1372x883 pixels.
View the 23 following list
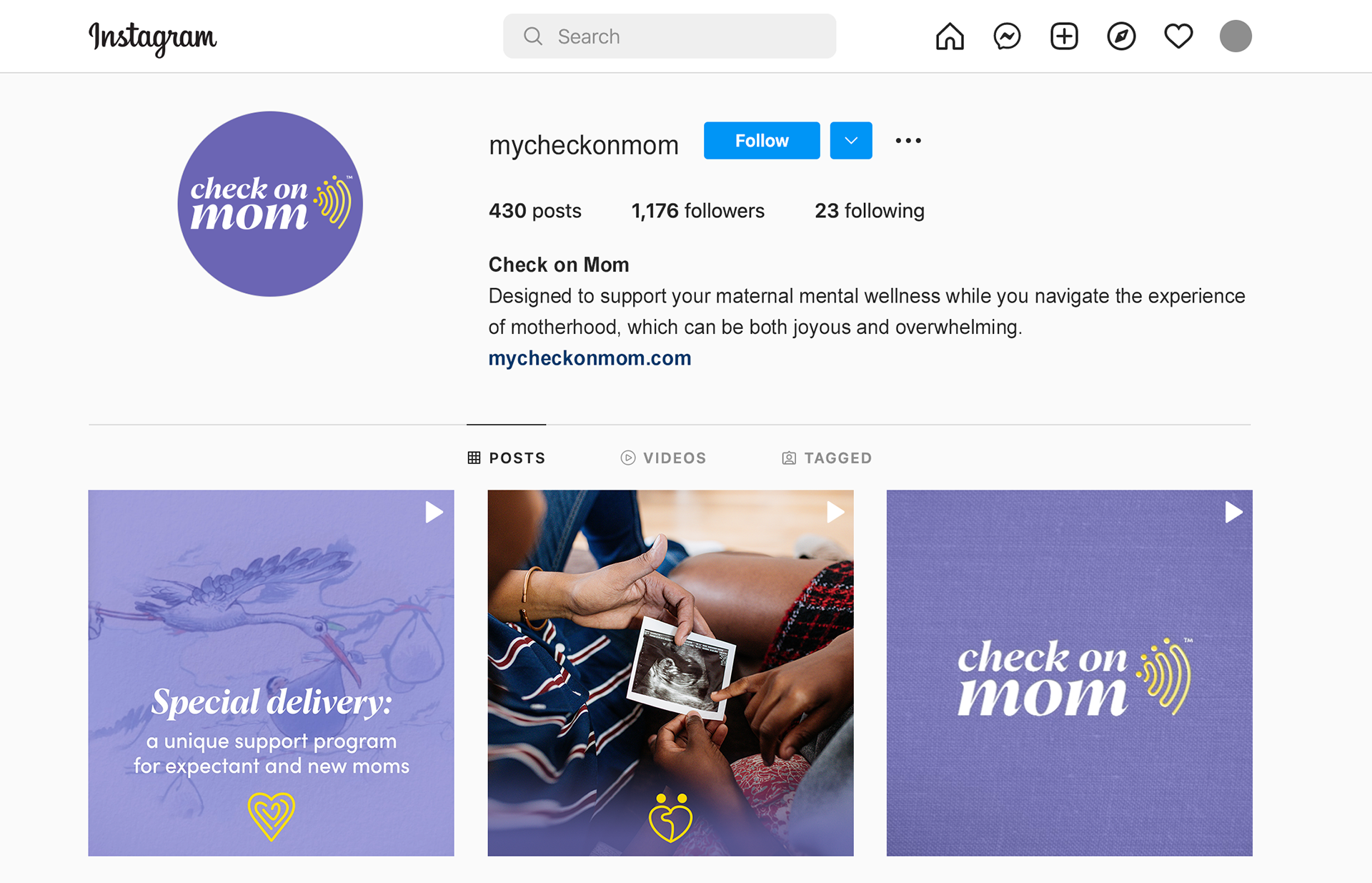[x=869, y=211]
